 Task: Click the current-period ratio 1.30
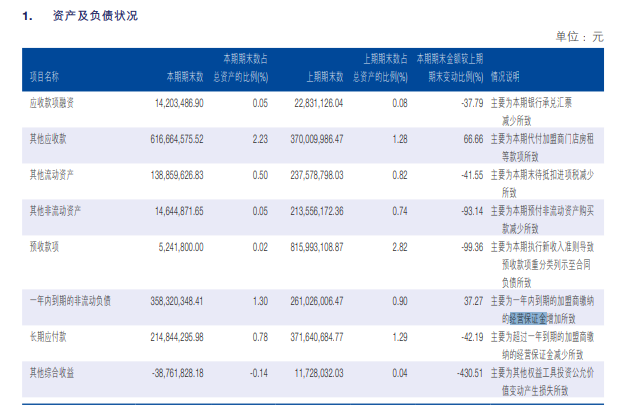[260, 301]
